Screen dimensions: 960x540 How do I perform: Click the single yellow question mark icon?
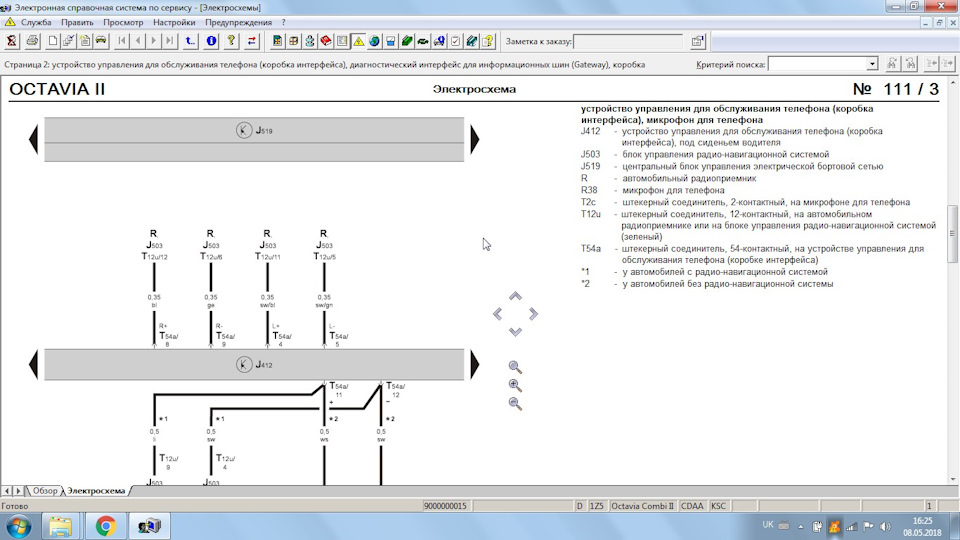231,42
